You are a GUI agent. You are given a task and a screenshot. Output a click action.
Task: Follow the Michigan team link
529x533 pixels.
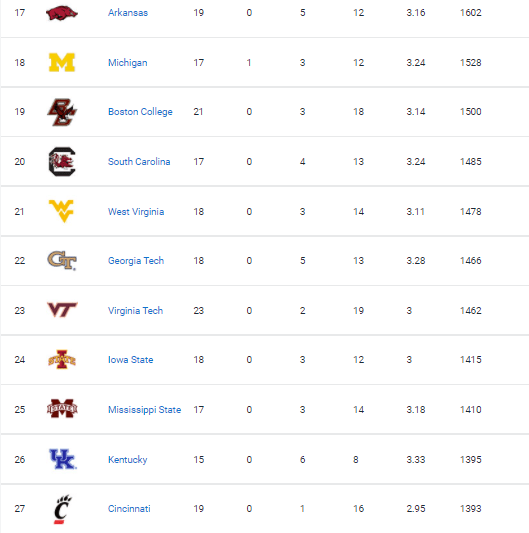[x=127, y=63]
